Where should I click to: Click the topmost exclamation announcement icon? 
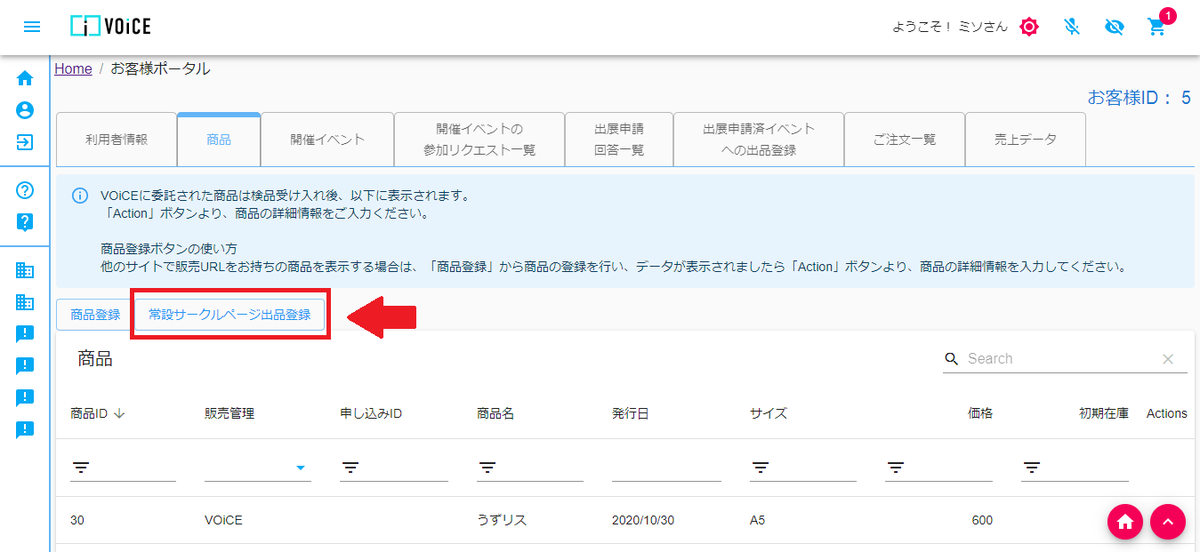(25, 334)
